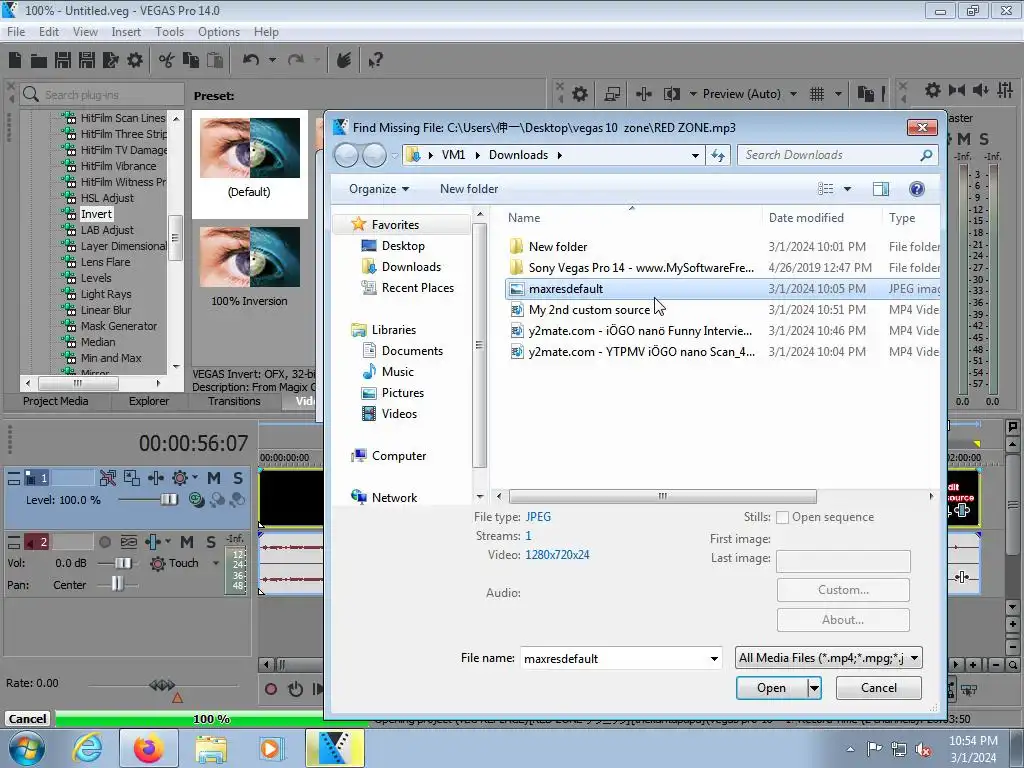The height and width of the screenshot is (768, 1024).
Task: Click the downmix output icon in master bus
Action: [x=957, y=89]
